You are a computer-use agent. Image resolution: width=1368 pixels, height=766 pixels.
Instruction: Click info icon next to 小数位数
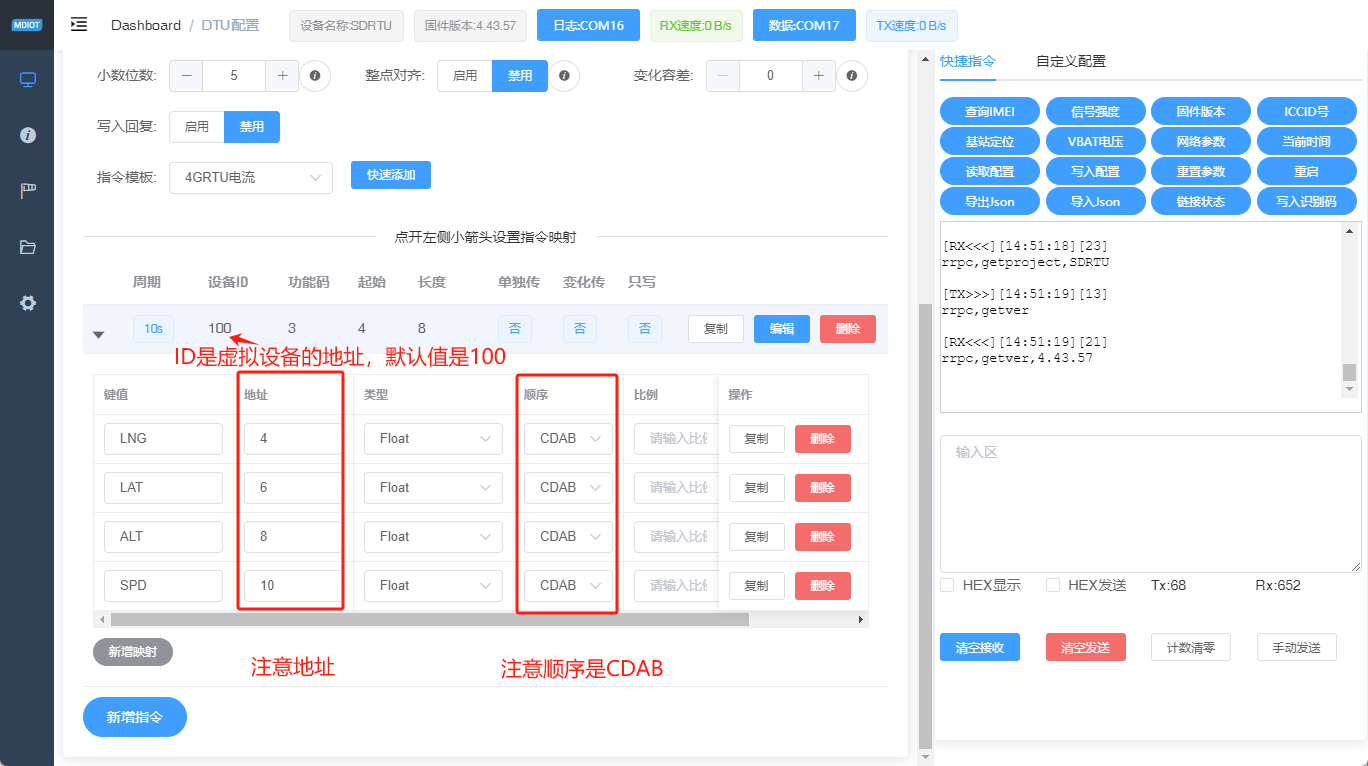pyautogui.click(x=315, y=75)
